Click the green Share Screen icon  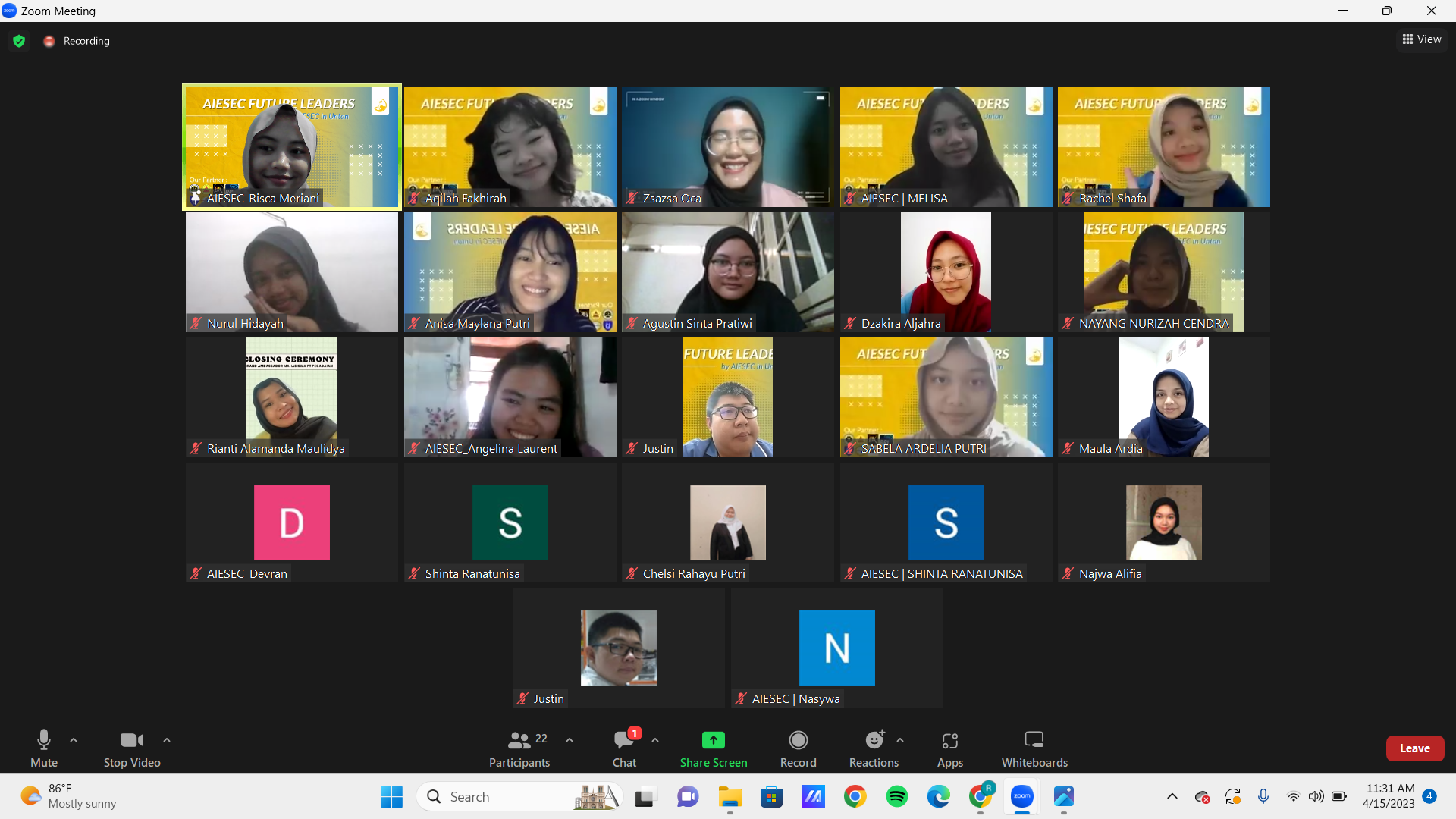click(713, 740)
